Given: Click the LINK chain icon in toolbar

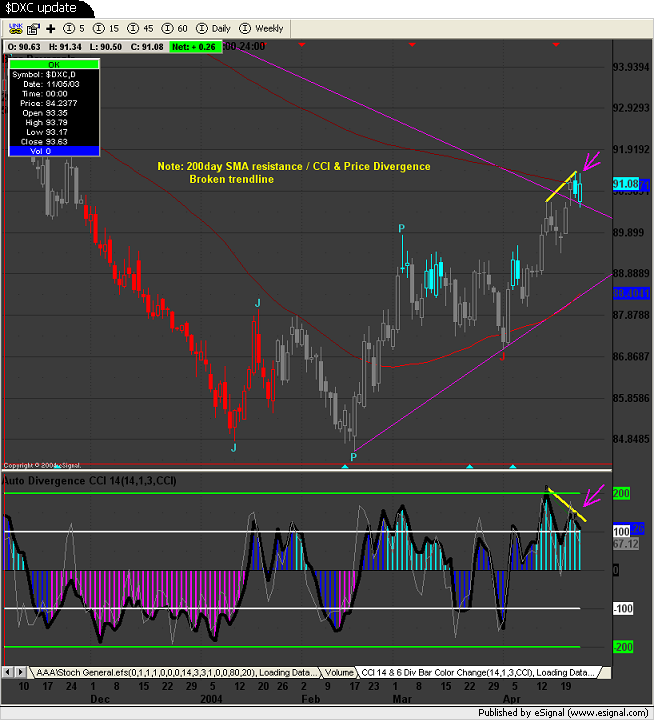Looking at the screenshot, I should tap(15, 28).
